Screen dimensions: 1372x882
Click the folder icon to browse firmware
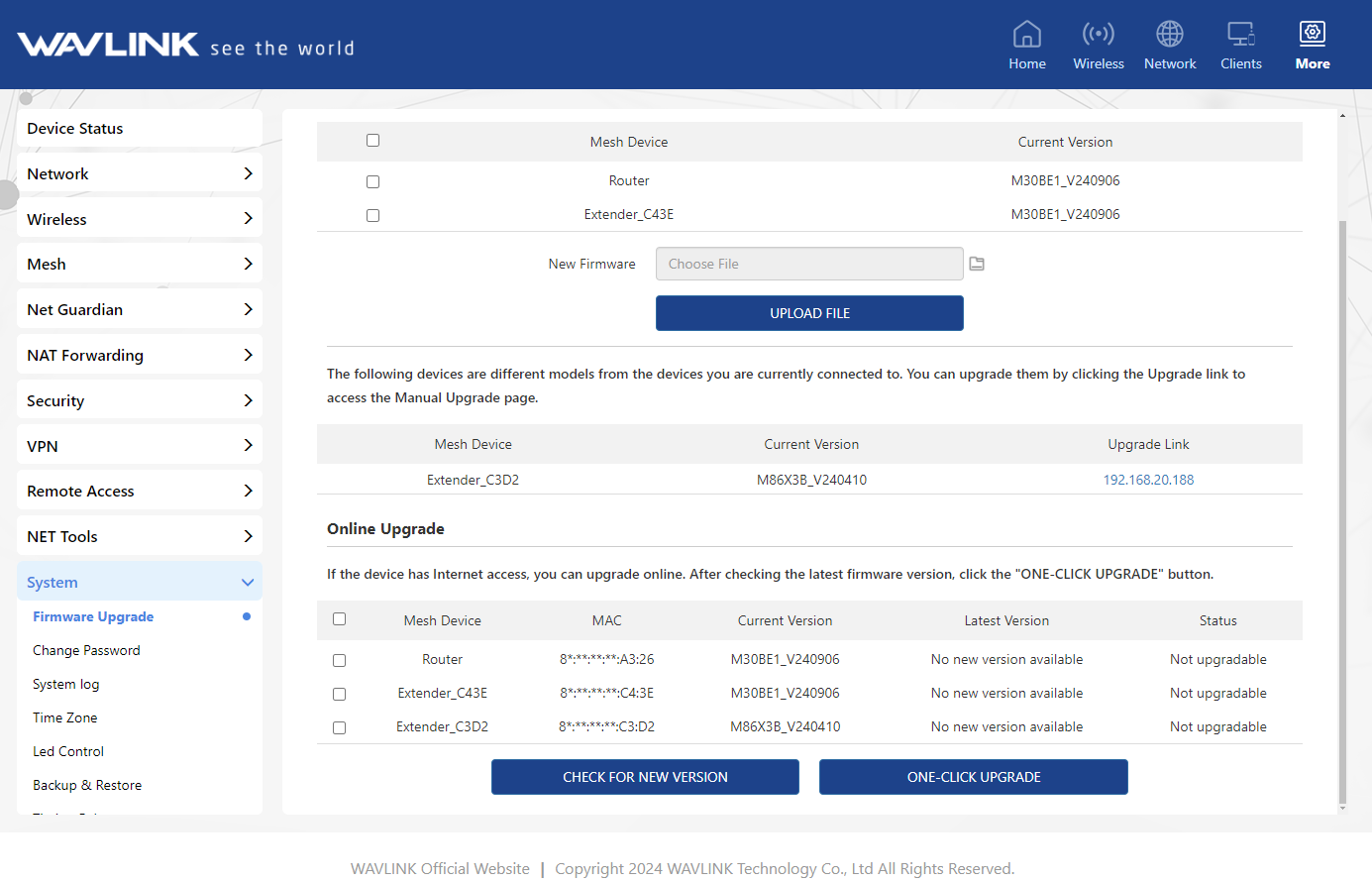(x=977, y=264)
